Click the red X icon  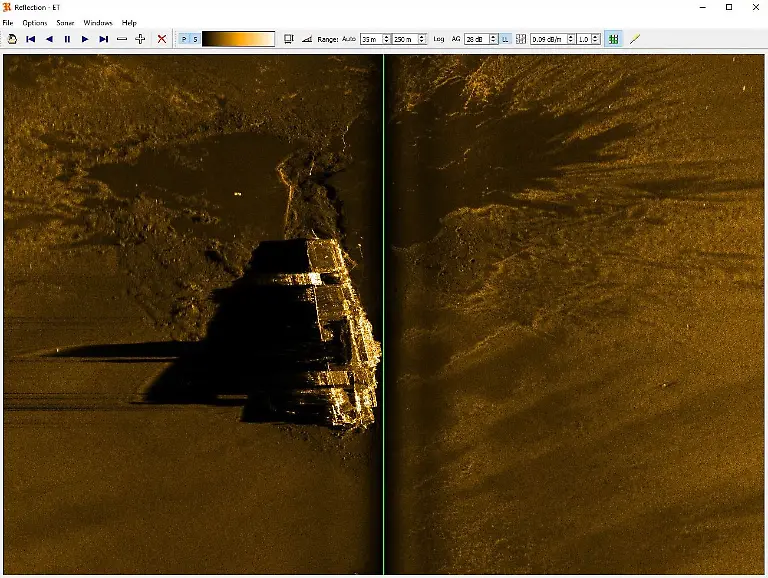pos(162,39)
